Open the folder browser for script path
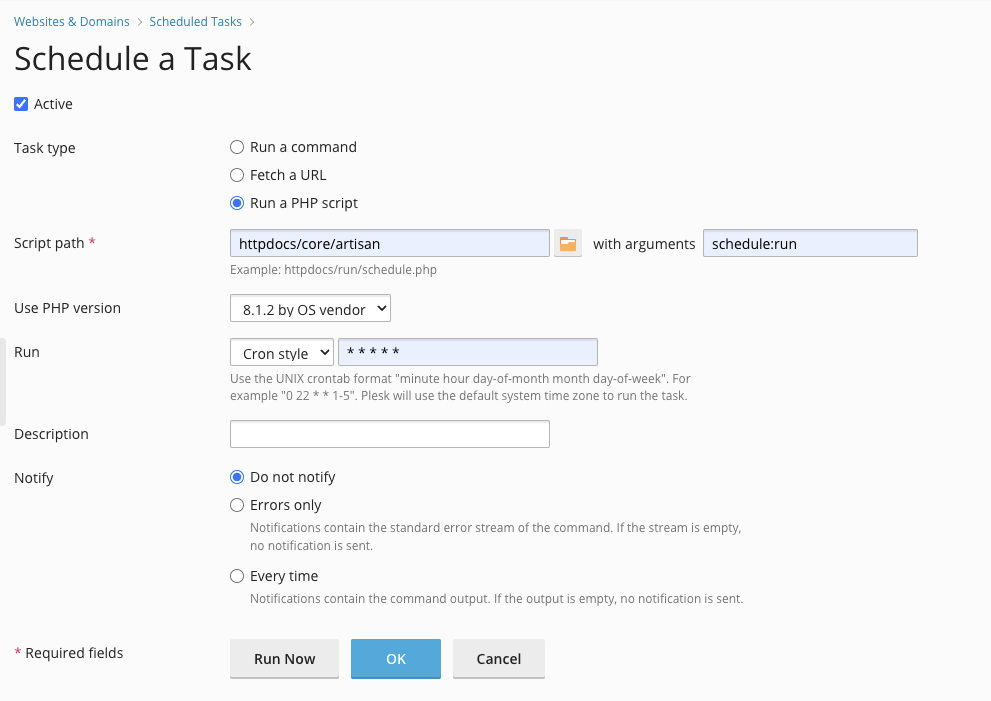 tap(568, 243)
